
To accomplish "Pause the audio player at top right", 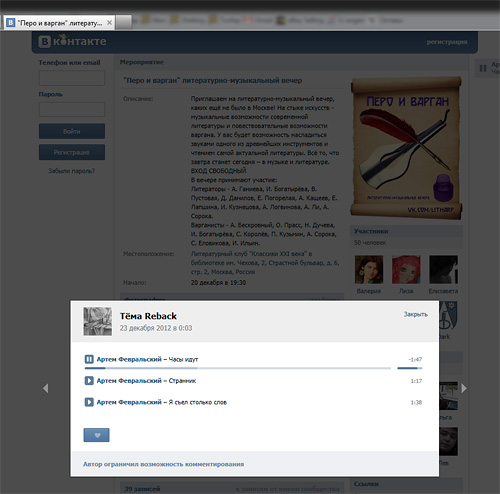I will coord(483,68).
